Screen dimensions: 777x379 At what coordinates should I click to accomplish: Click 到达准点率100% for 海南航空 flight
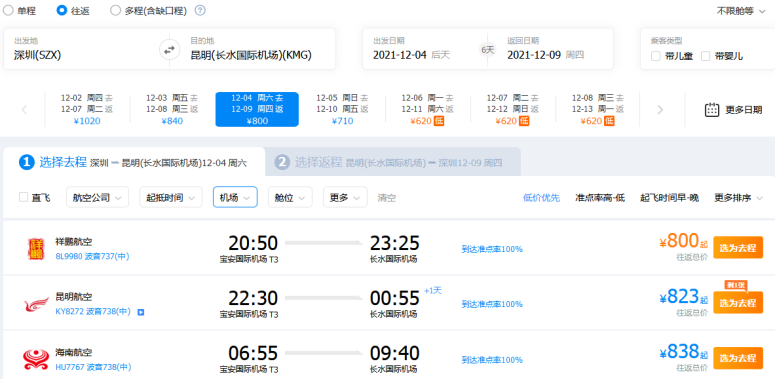492,360
